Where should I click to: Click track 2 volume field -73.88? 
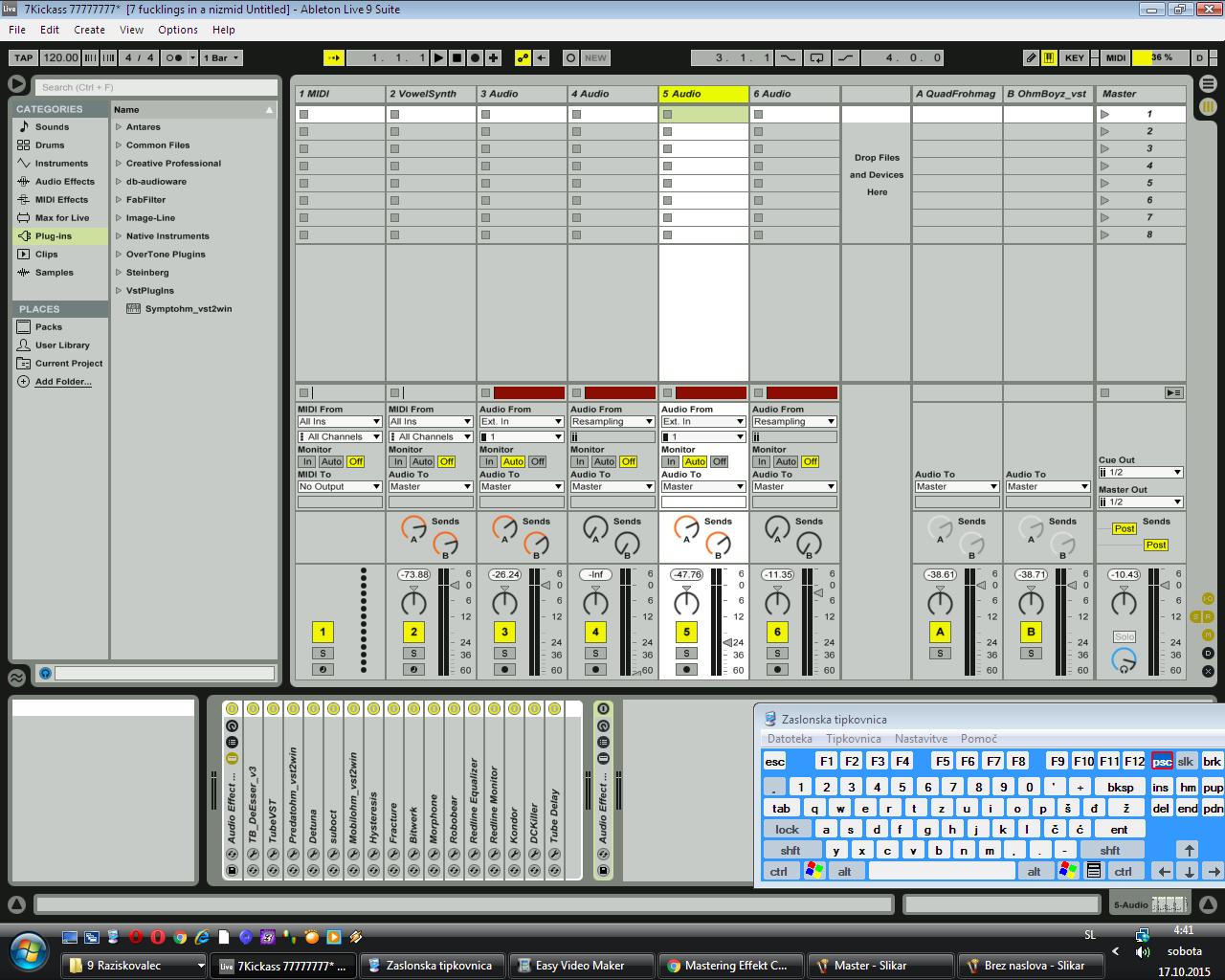413,574
